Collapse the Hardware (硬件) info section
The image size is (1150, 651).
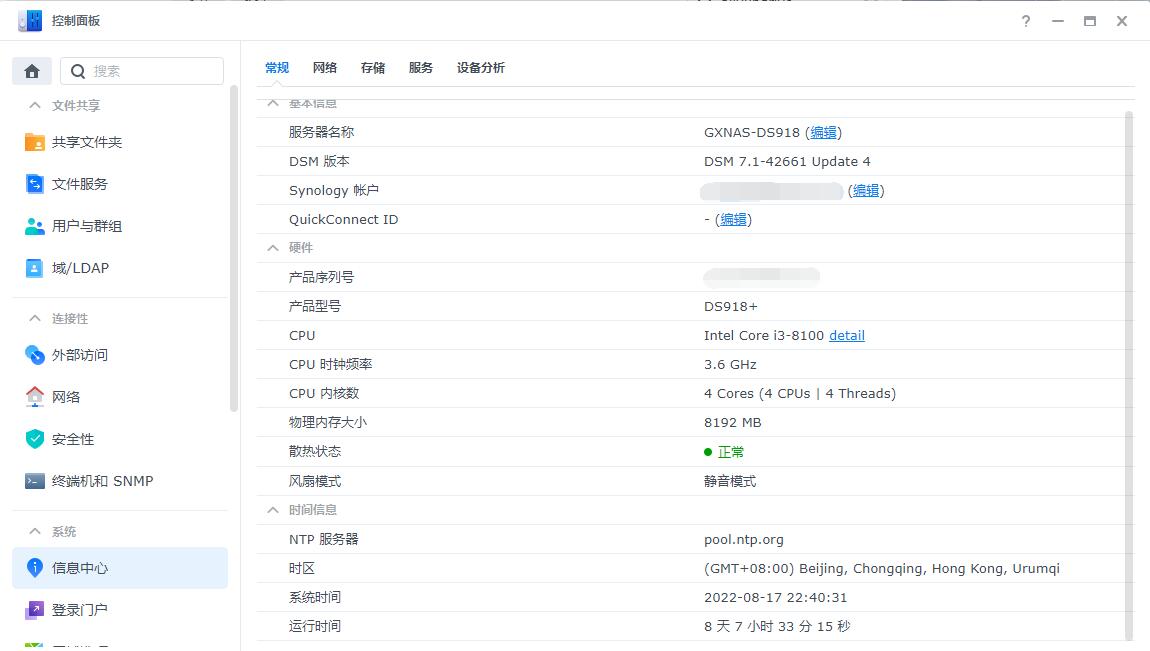(273, 248)
